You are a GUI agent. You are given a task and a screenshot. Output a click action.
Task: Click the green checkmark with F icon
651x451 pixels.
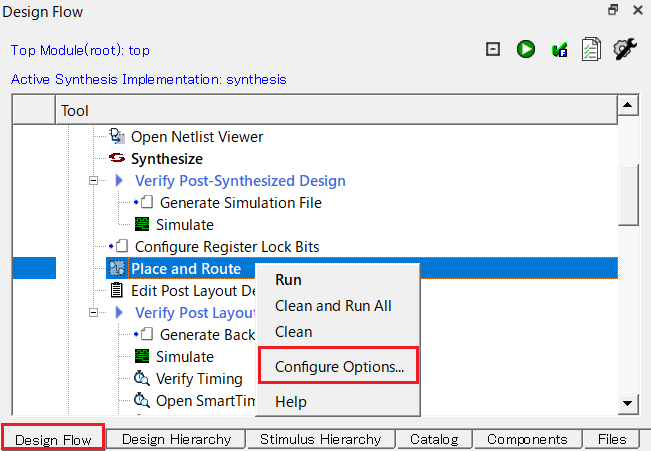point(559,49)
